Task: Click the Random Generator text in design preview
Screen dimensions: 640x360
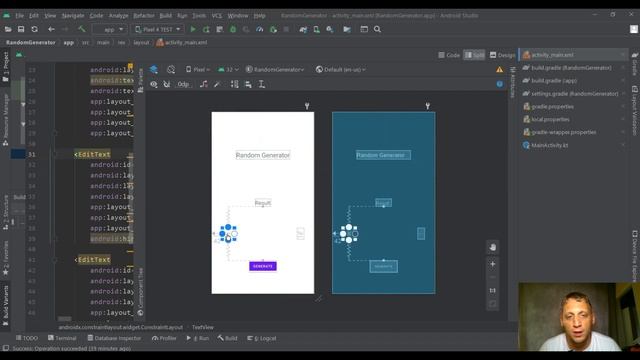Action: [263, 155]
